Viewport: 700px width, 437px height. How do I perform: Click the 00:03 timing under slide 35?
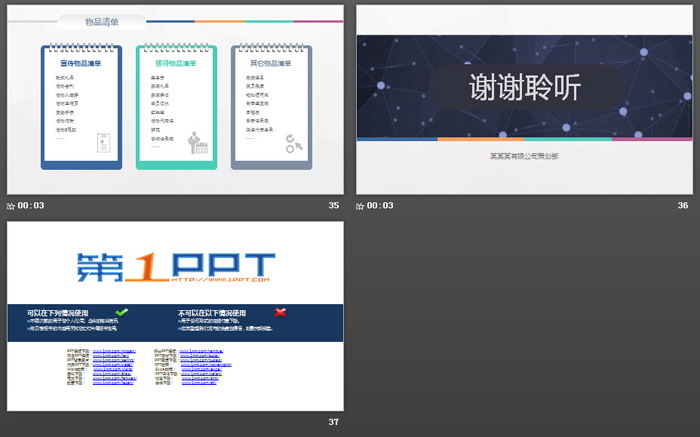(31, 206)
